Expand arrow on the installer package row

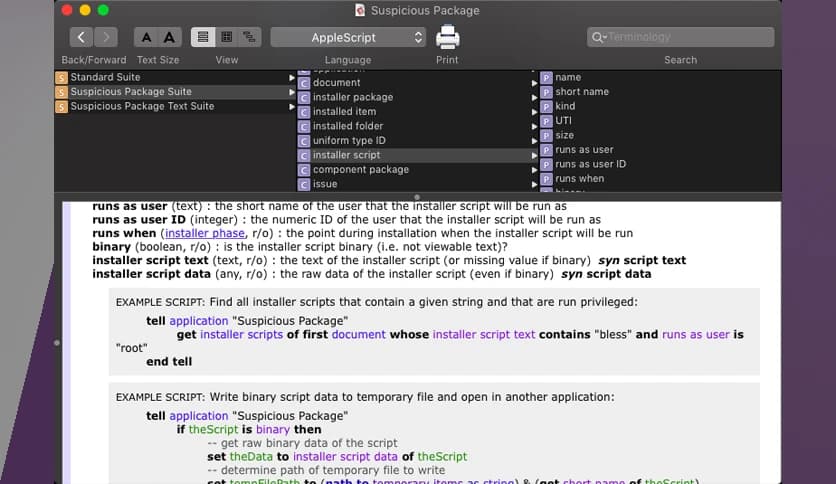coord(534,98)
